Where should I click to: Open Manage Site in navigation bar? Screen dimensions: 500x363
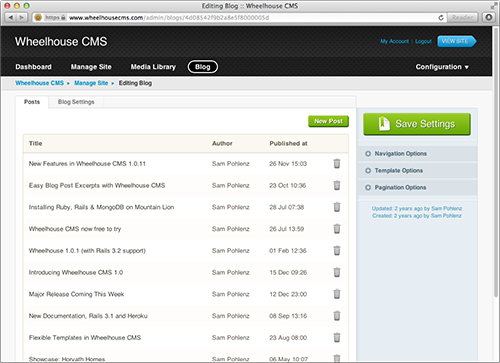click(x=91, y=67)
